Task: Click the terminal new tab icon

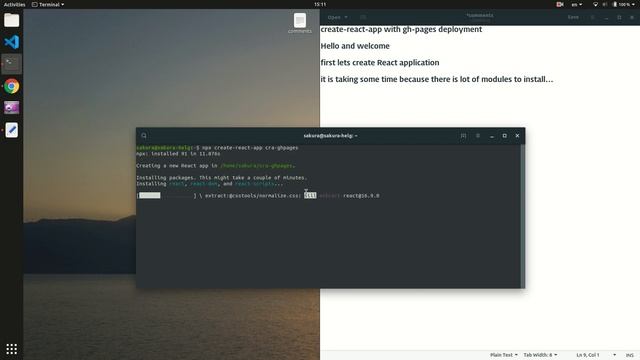Action: coord(463,136)
